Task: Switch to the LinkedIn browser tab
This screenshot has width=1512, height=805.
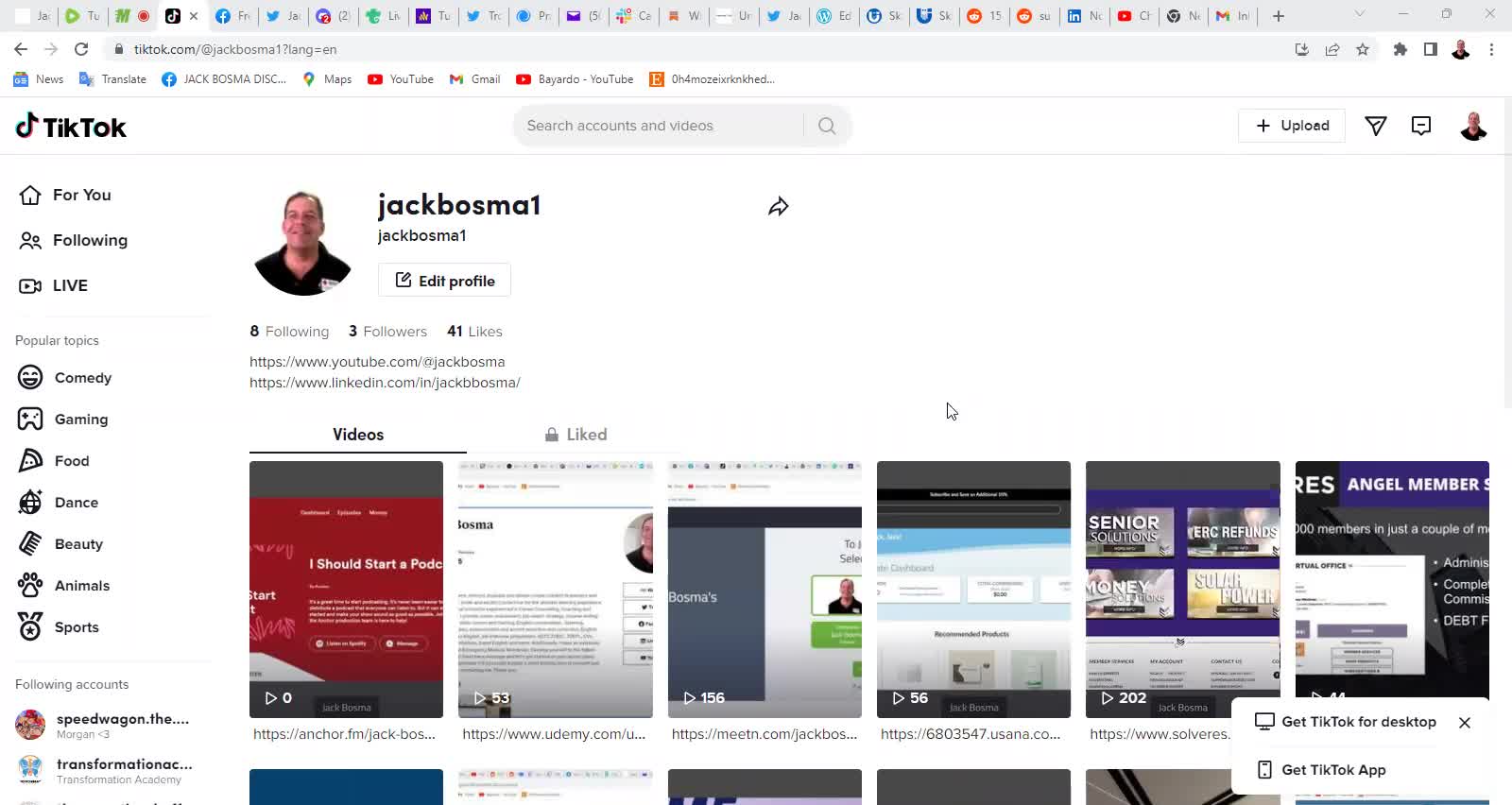Action: click(1084, 16)
